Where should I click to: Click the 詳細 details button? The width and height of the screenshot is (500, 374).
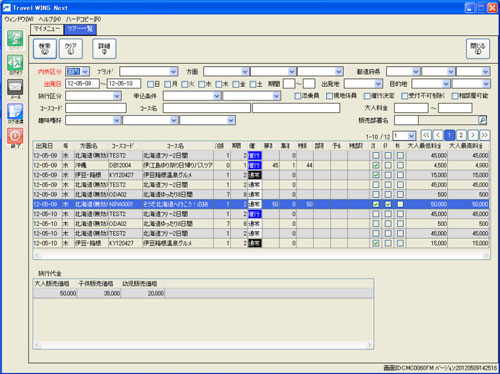tap(104, 48)
